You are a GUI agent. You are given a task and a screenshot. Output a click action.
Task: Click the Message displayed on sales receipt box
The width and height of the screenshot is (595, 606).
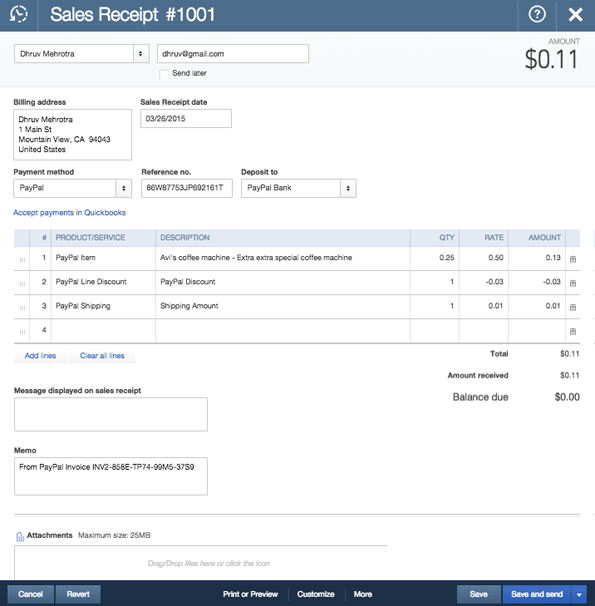point(111,414)
